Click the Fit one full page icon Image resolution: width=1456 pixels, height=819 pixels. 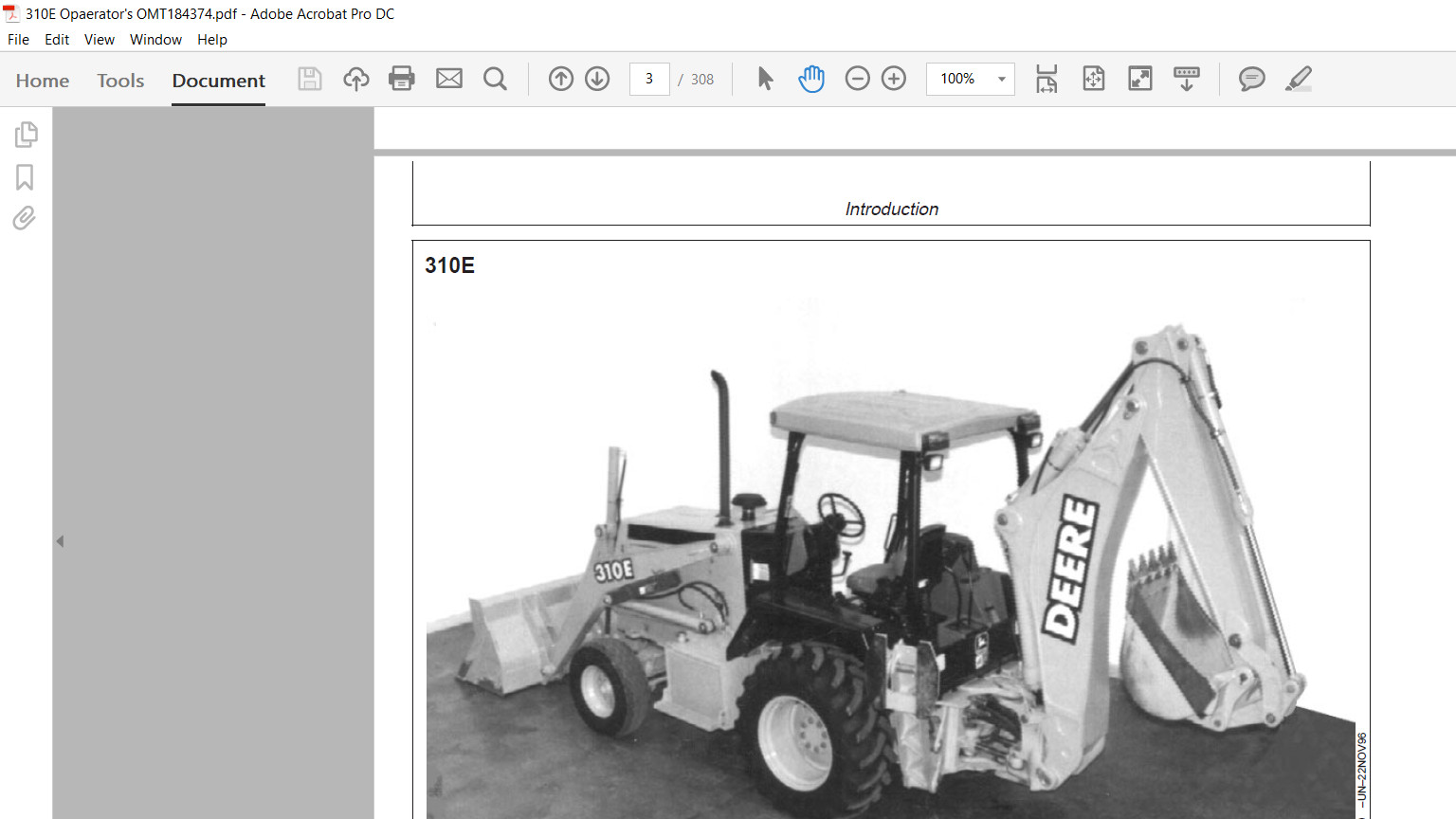[1094, 79]
